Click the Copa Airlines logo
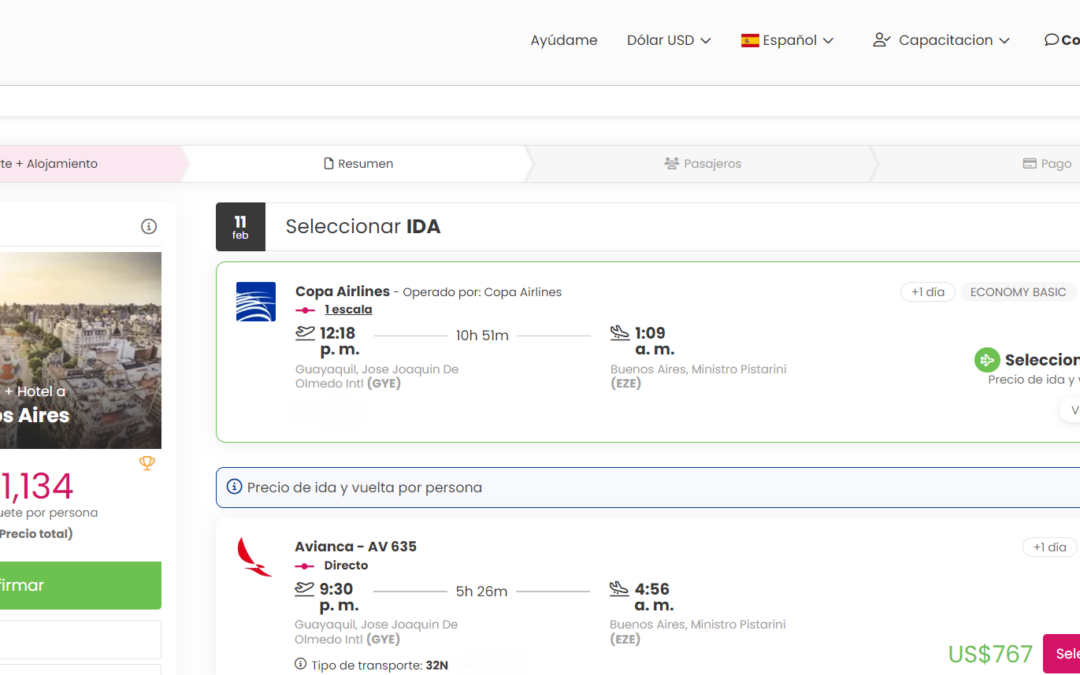 pos(256,302)
